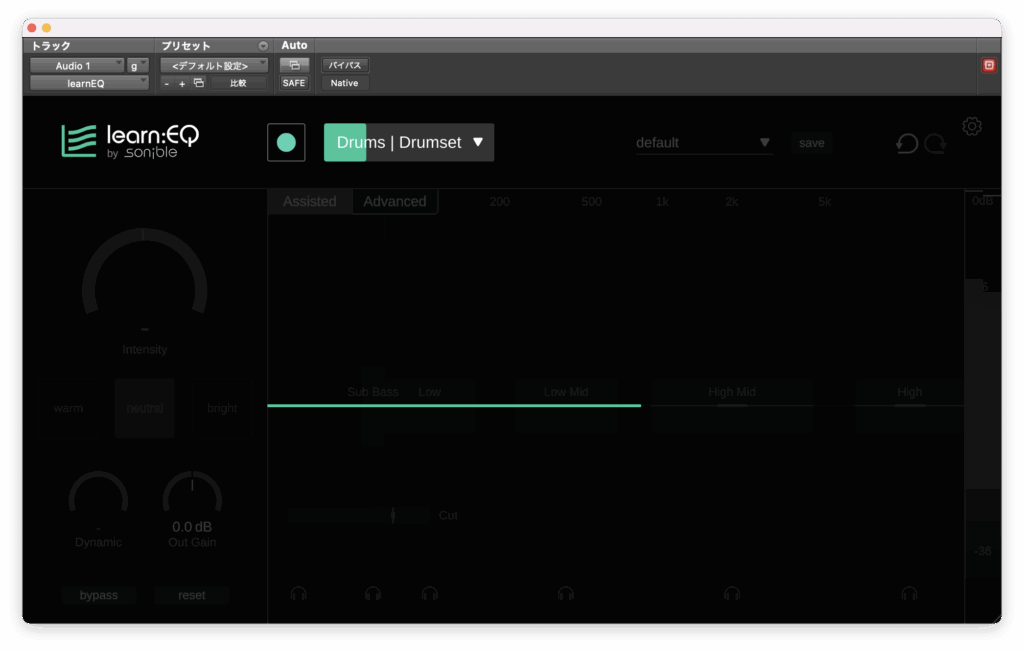Solo the Low band headphone icon
The width and height of the screenshot is (1024, 650).
(x=430, y=594)
